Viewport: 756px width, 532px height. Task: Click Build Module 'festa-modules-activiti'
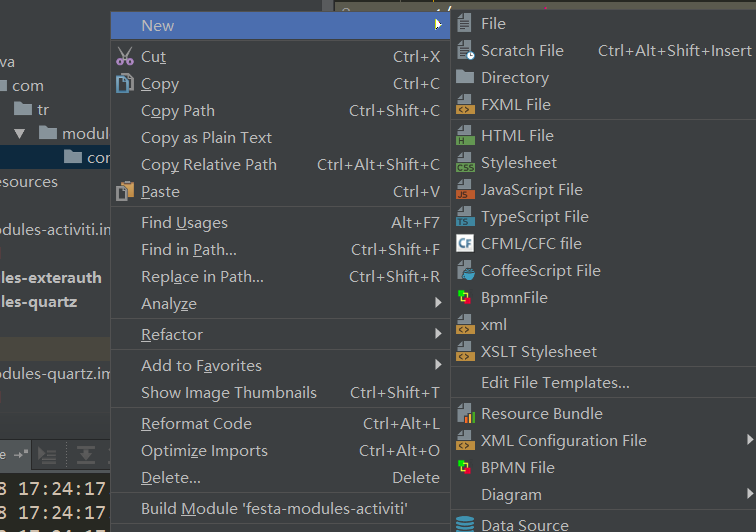click(x=274, y=509)
